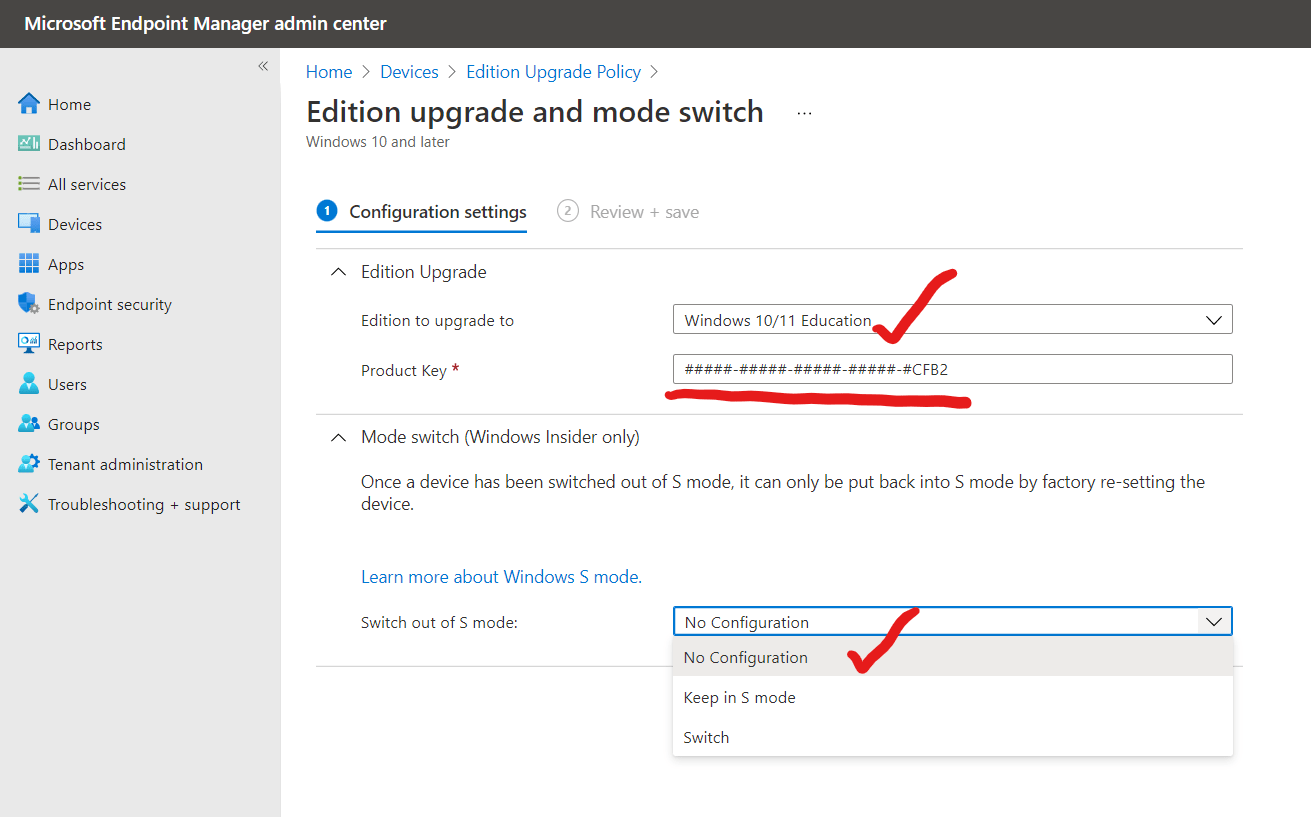The image size is (1311, 817).
Task: Click the Endpoint security shield icon
Action: tap(29, 304)
